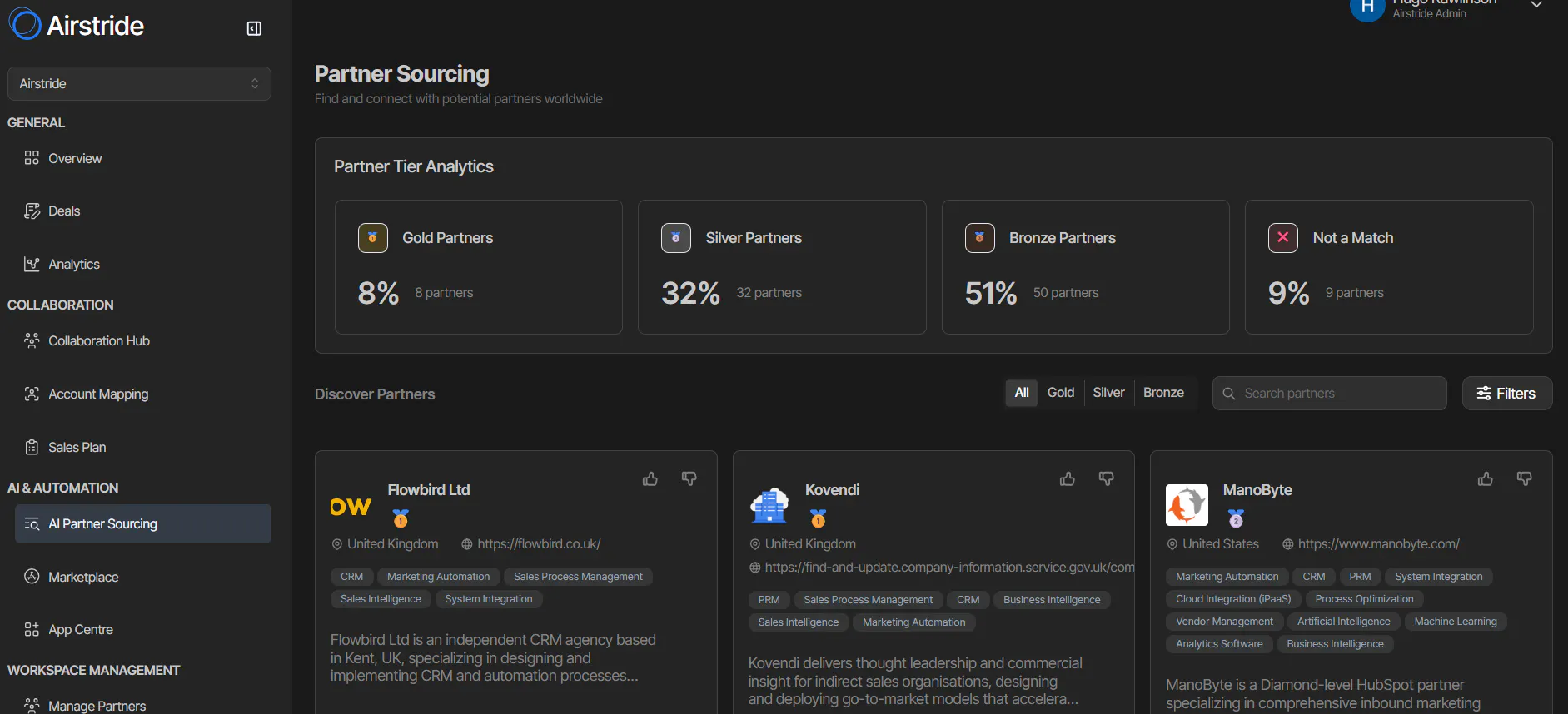Open App Centre
Viewport: 1568px width, 714px height.
[81, 630]
